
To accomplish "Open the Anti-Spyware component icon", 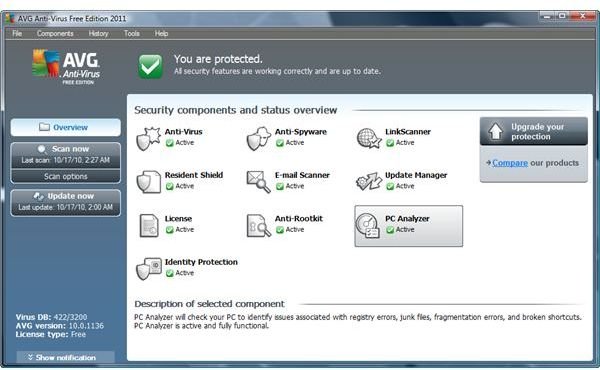I will 259,139.
